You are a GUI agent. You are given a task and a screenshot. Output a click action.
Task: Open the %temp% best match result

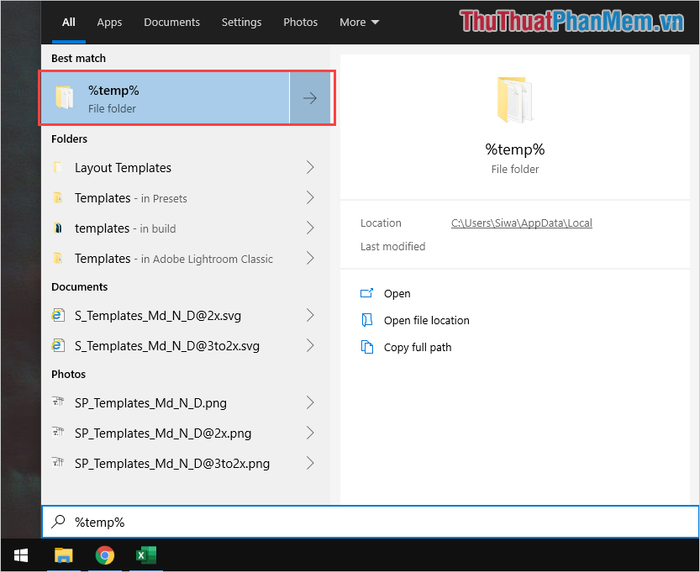[165, 98]
